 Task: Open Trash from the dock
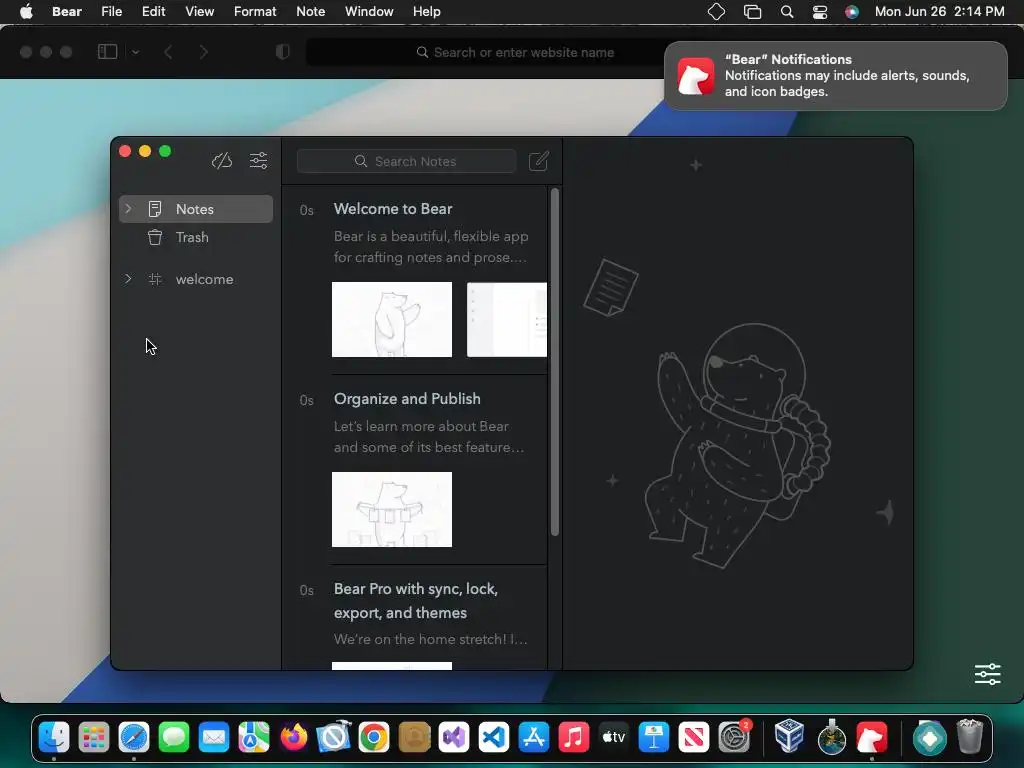tap(970, 737)
